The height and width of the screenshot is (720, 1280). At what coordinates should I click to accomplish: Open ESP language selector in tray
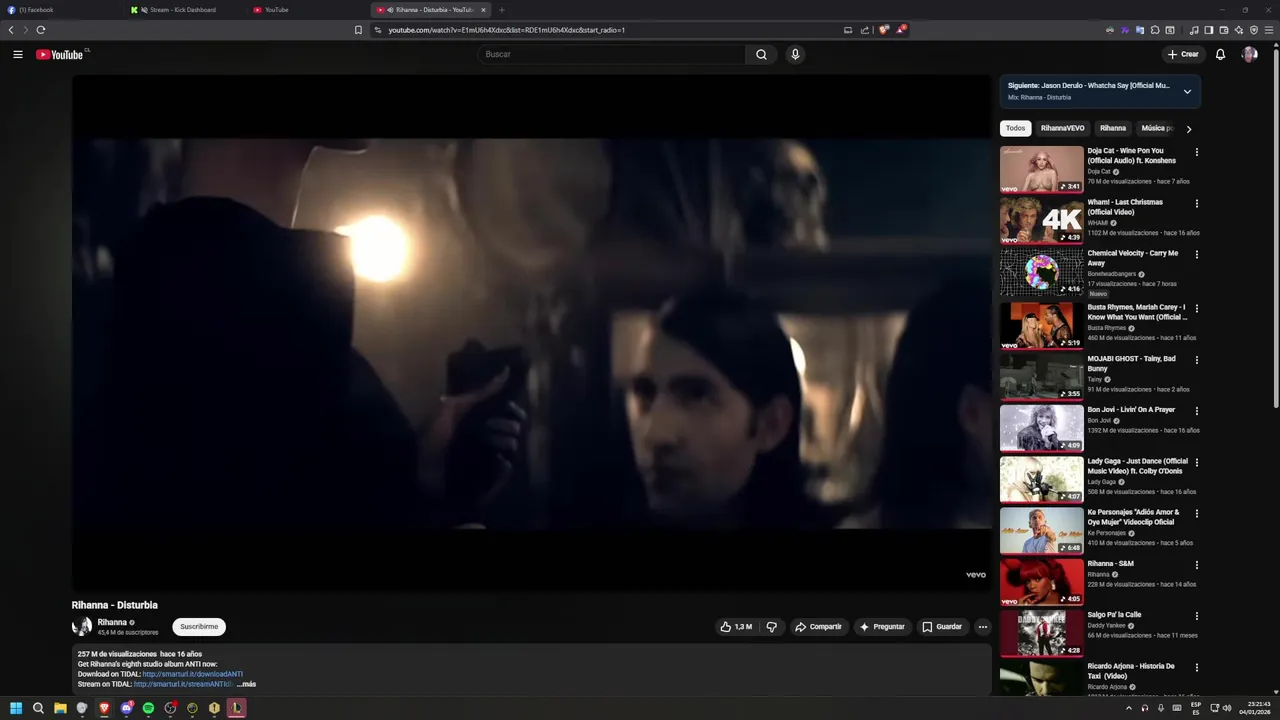(x=1196, y=708)
